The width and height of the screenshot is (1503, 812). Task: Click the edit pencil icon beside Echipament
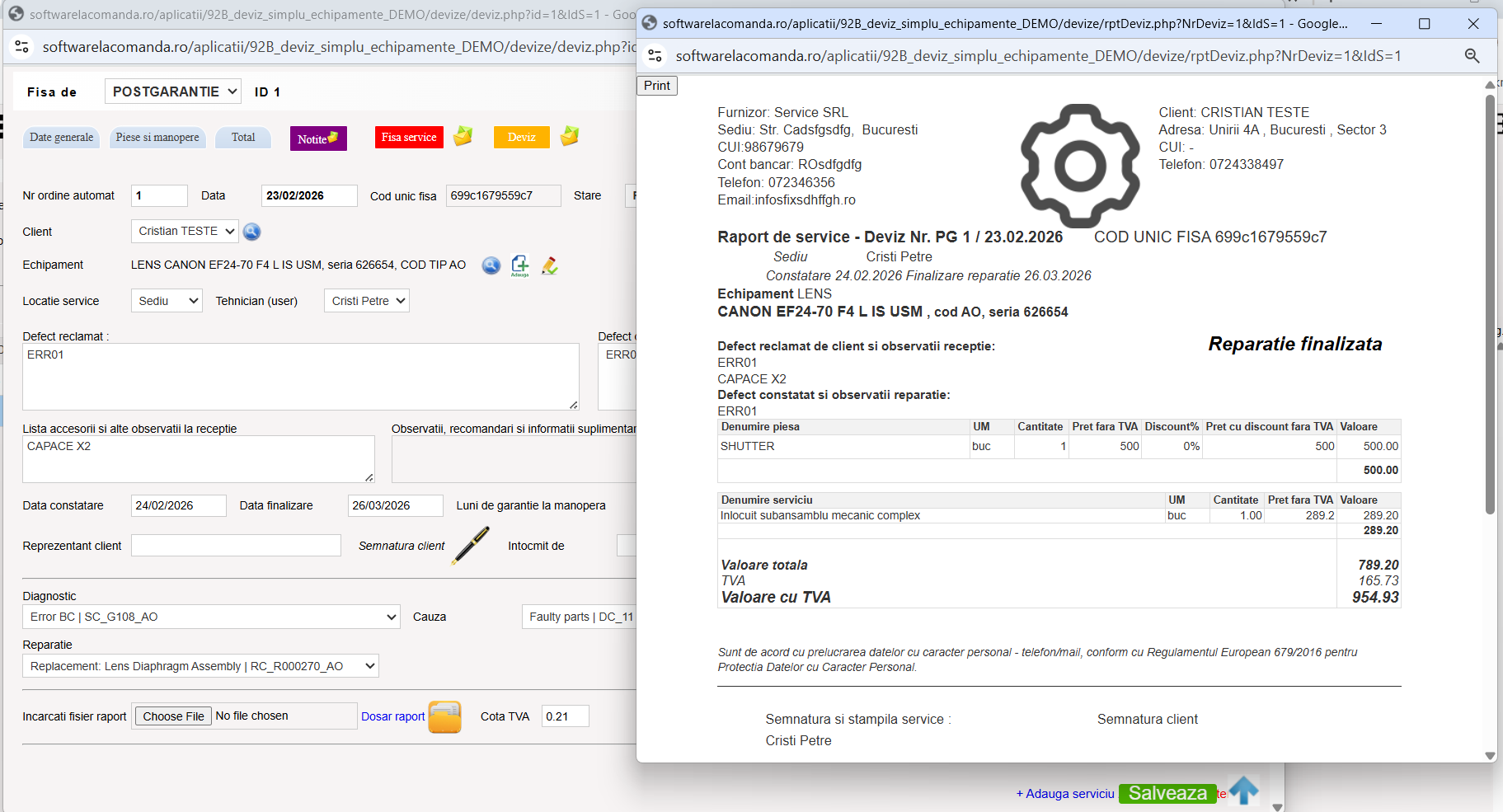tap(550, 265)
